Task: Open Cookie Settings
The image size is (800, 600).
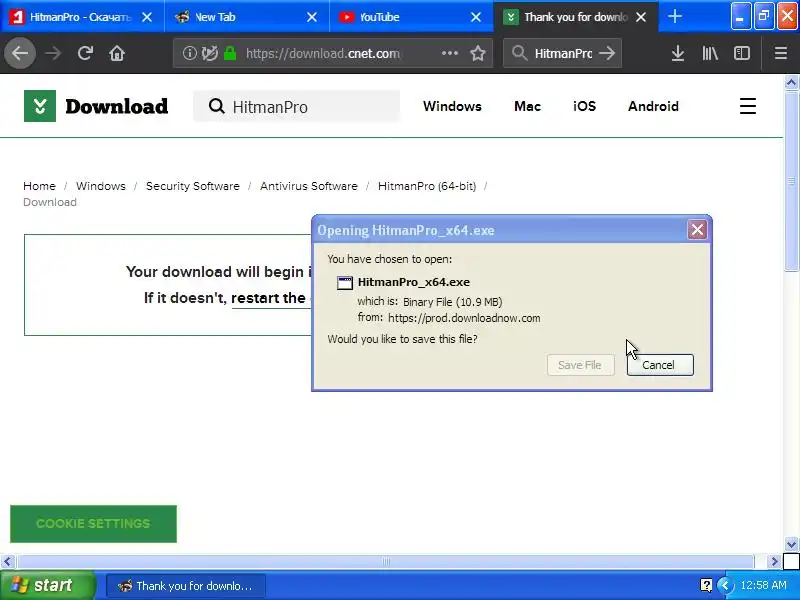Action: coord(93,523)
